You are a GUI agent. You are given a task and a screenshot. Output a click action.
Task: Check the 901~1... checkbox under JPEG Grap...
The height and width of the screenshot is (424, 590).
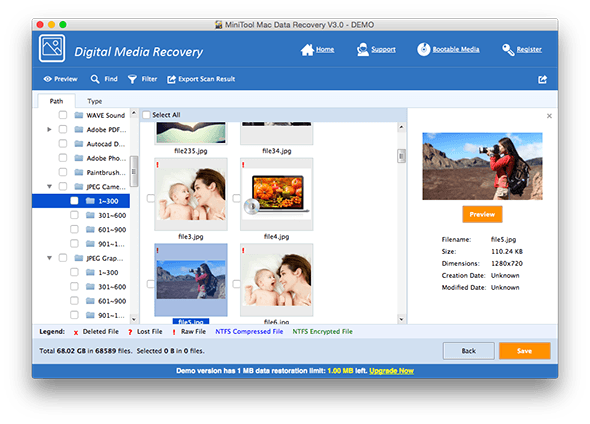75,315
